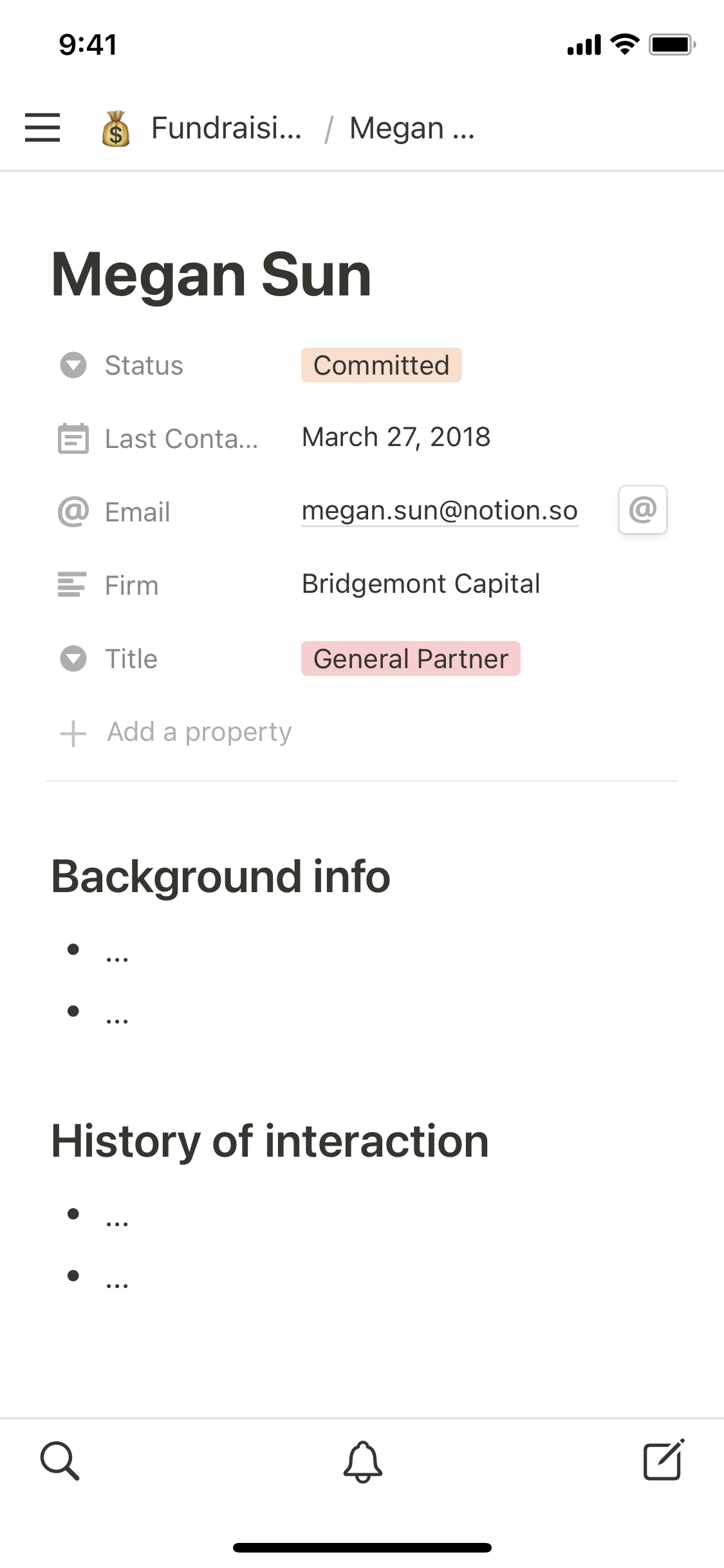Tap the money bag page icon
724x1568 pixels.
[x=116, y=129]
